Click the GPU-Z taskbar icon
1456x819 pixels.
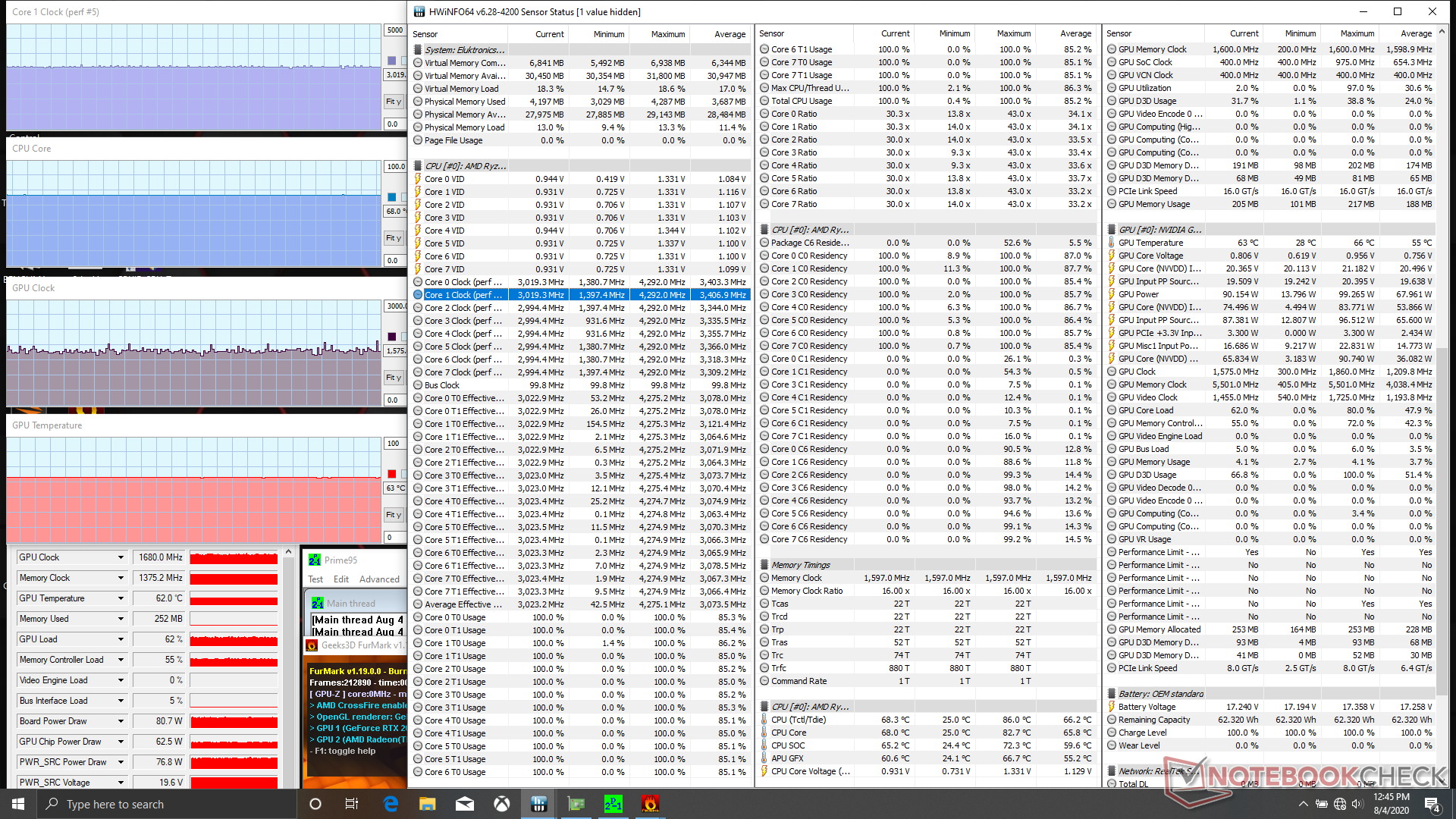(576, 804)
